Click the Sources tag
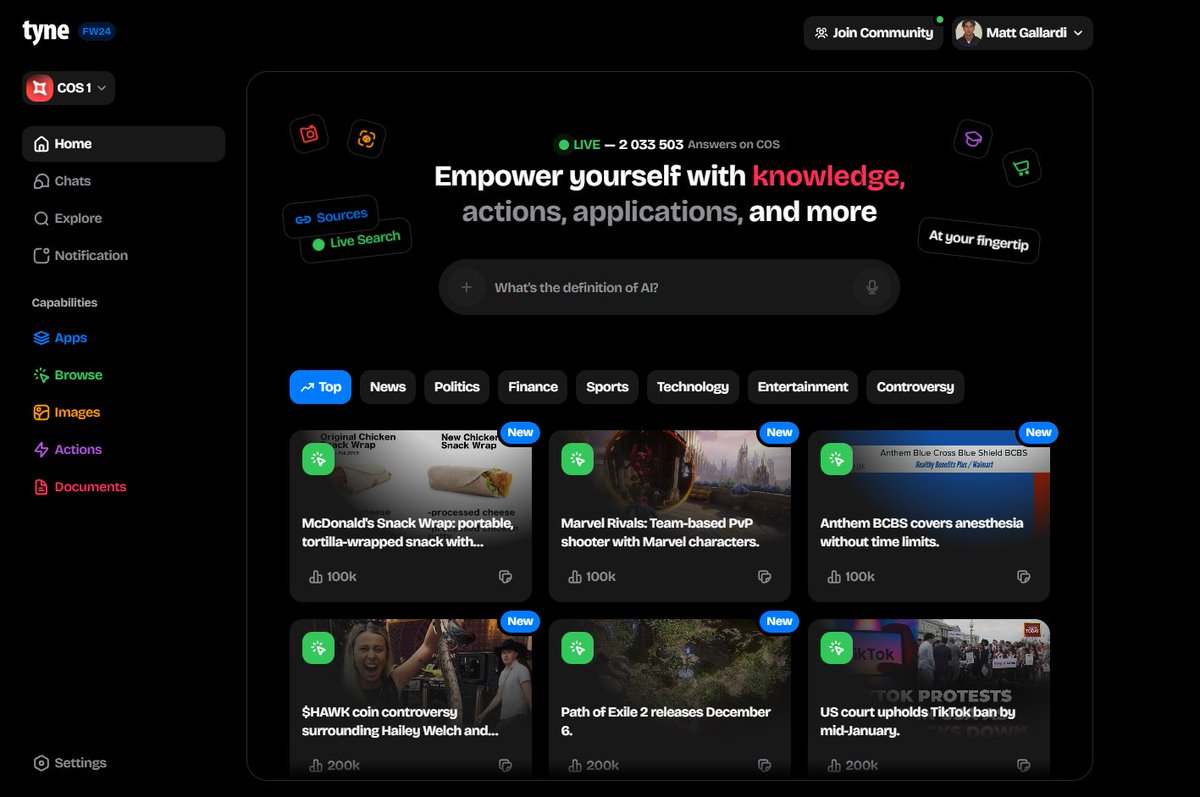This screenshot has height=797, width=1200. tap(331, 216)
